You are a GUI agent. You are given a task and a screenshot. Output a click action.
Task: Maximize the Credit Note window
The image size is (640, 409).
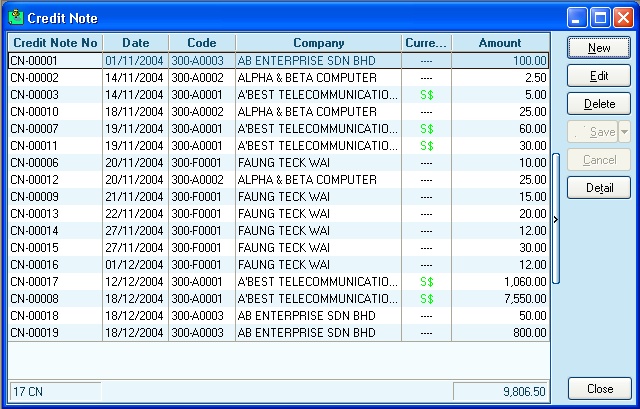(x=600, y=18)
